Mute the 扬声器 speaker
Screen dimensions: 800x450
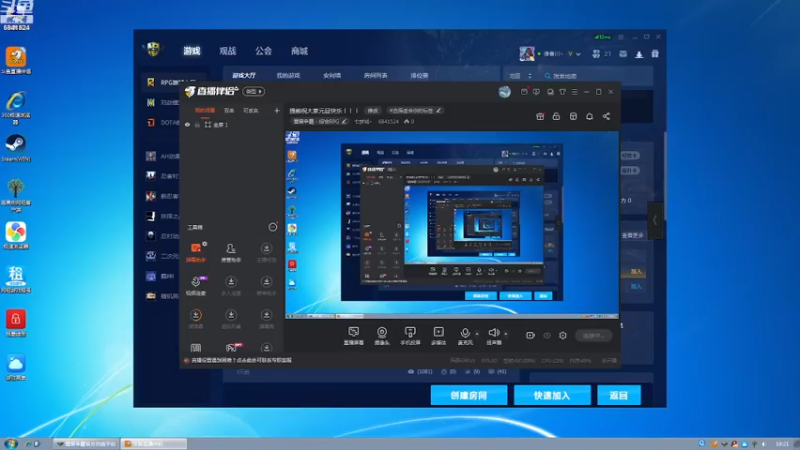coord(493,336)
